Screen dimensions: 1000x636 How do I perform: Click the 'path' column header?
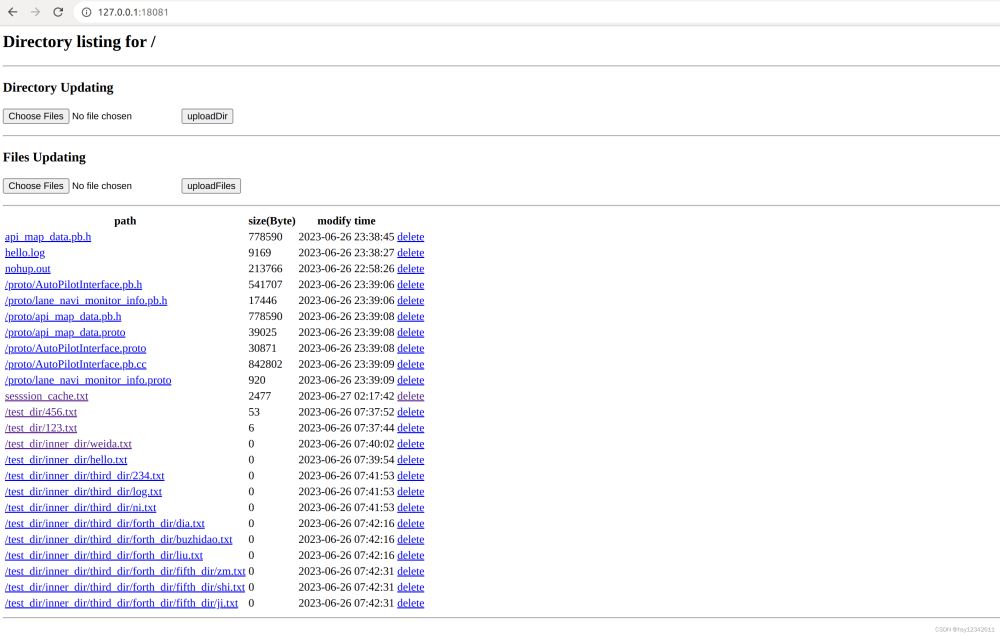tap(125, 221)
